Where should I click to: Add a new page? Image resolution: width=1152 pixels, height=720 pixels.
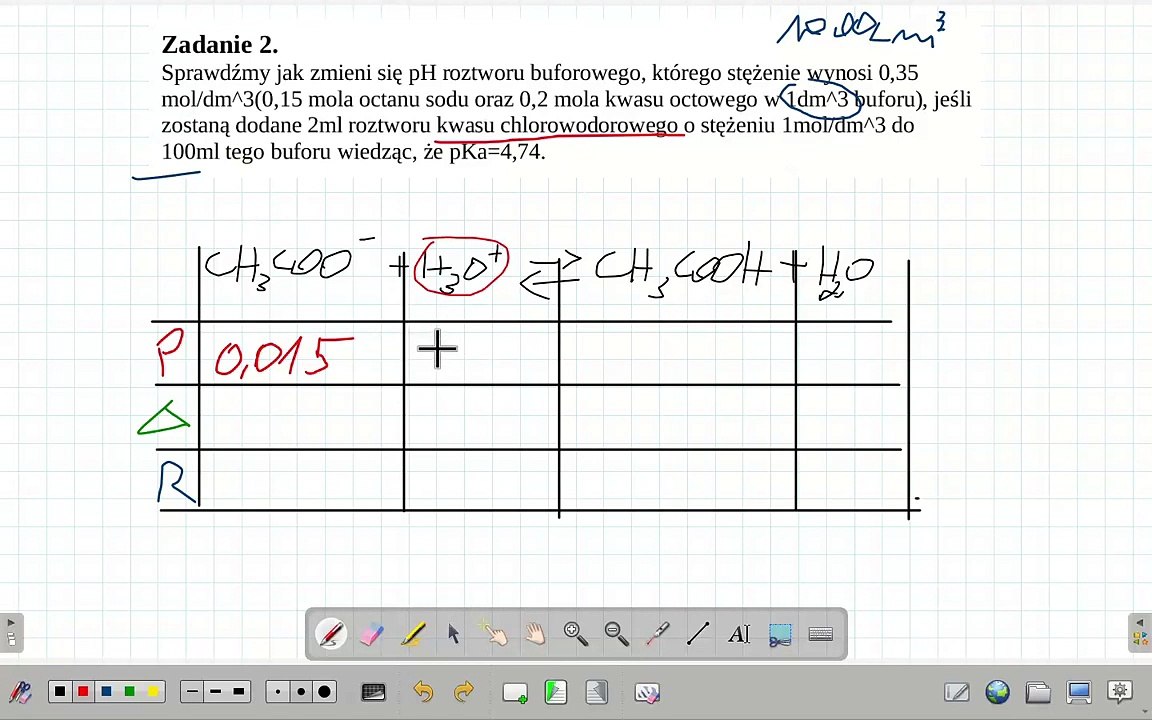(x=515, y=693)
